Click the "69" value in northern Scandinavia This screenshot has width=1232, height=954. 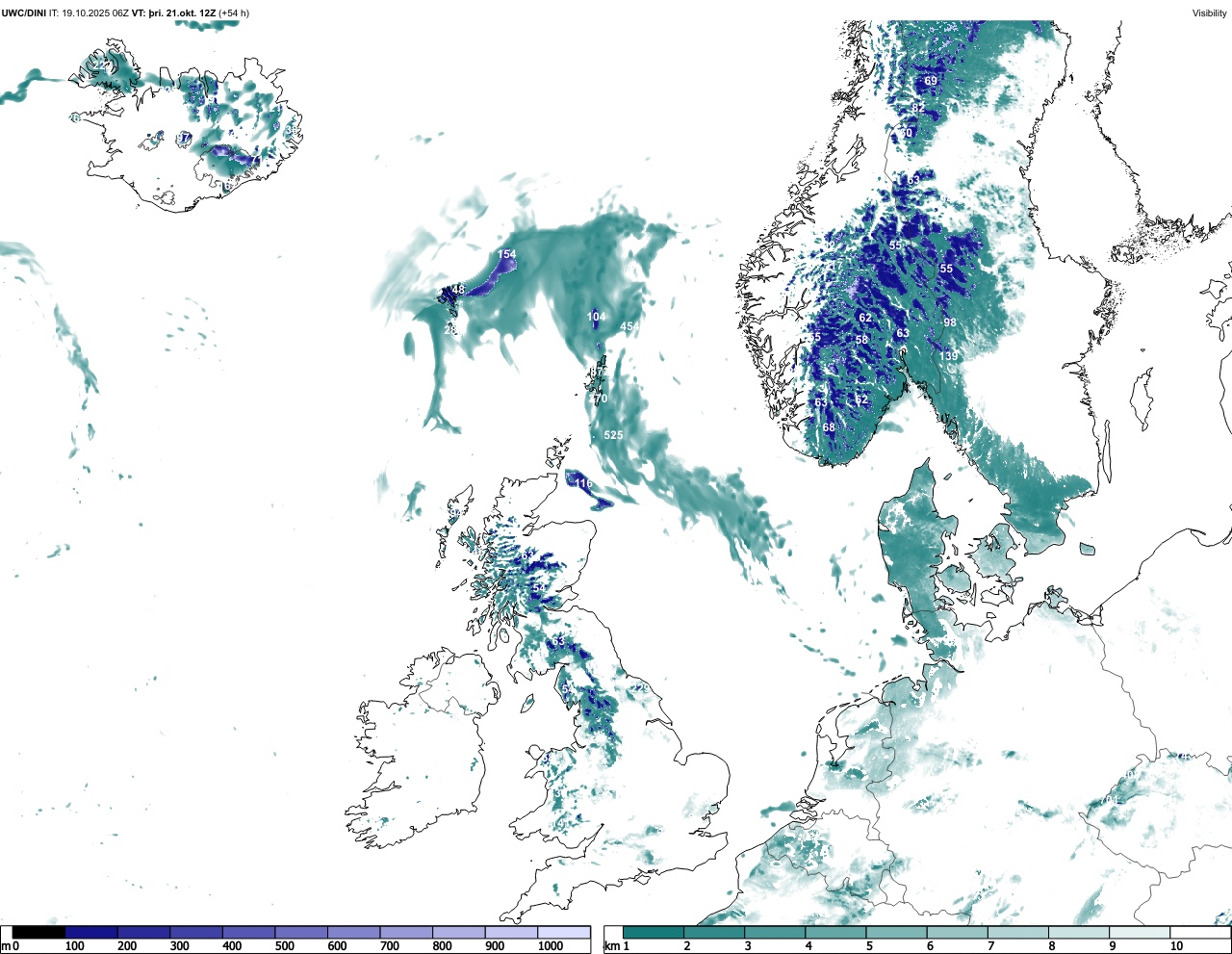pyautogui.click(x=931, y=81)
